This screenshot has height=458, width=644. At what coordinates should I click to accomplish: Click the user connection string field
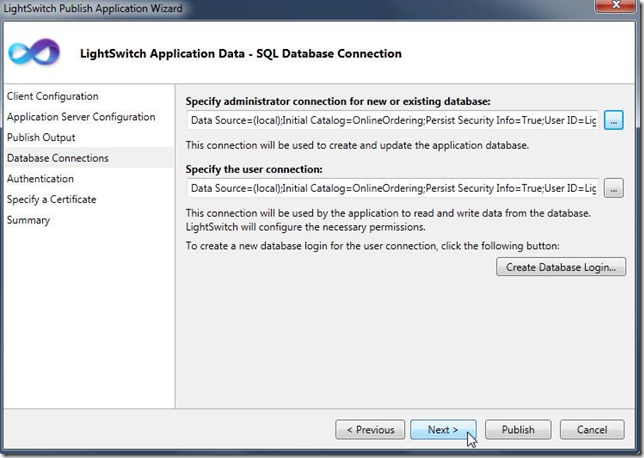coord(393,188)
